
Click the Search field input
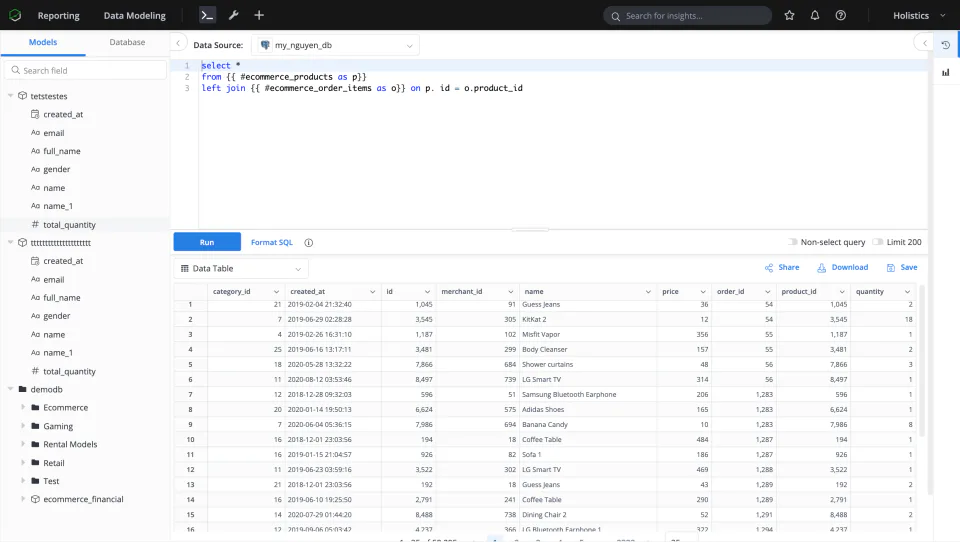pyautogui.click(x=86, y=70)
